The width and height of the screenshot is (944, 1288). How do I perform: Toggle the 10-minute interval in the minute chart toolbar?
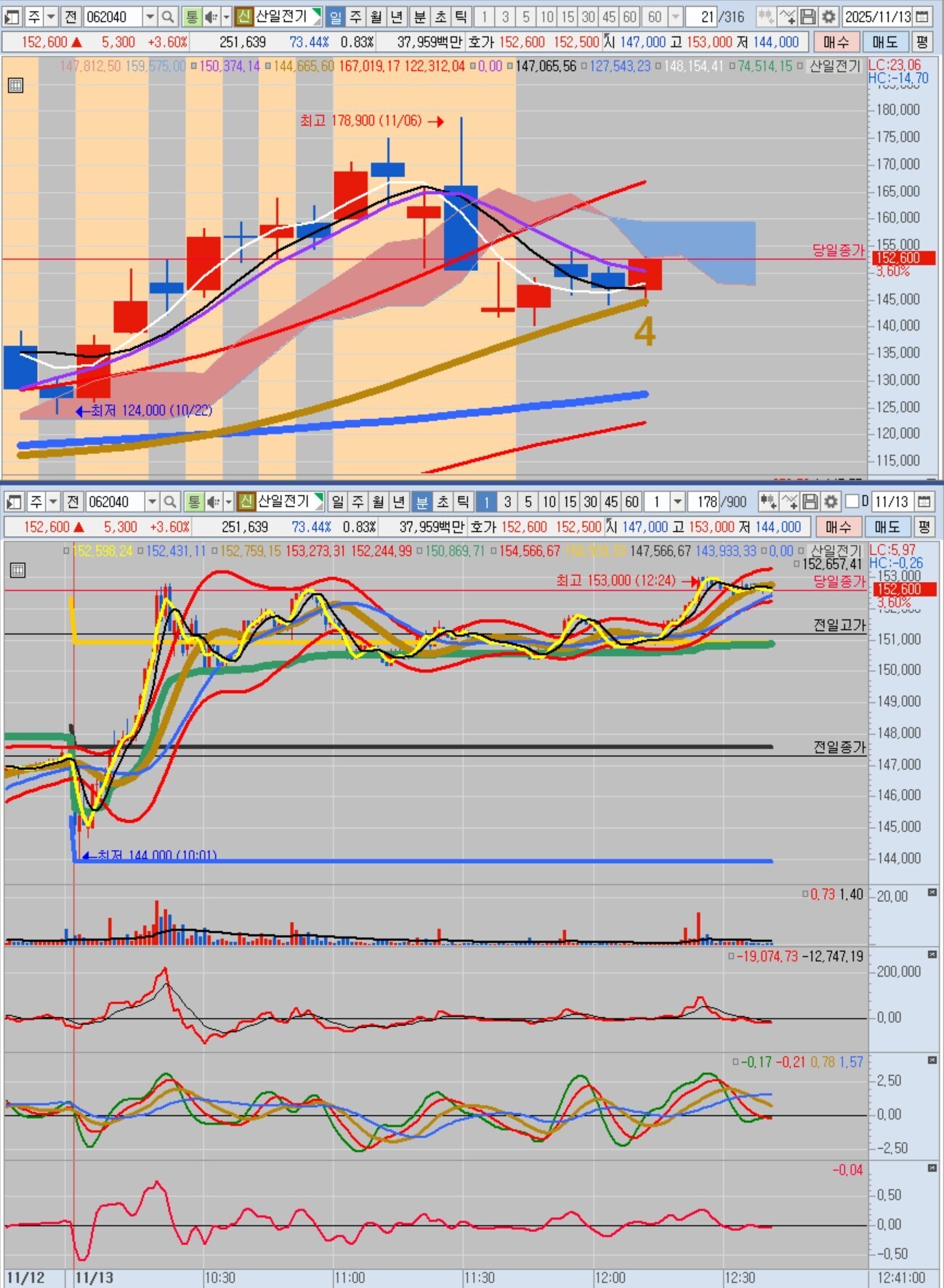pos(549,501)
